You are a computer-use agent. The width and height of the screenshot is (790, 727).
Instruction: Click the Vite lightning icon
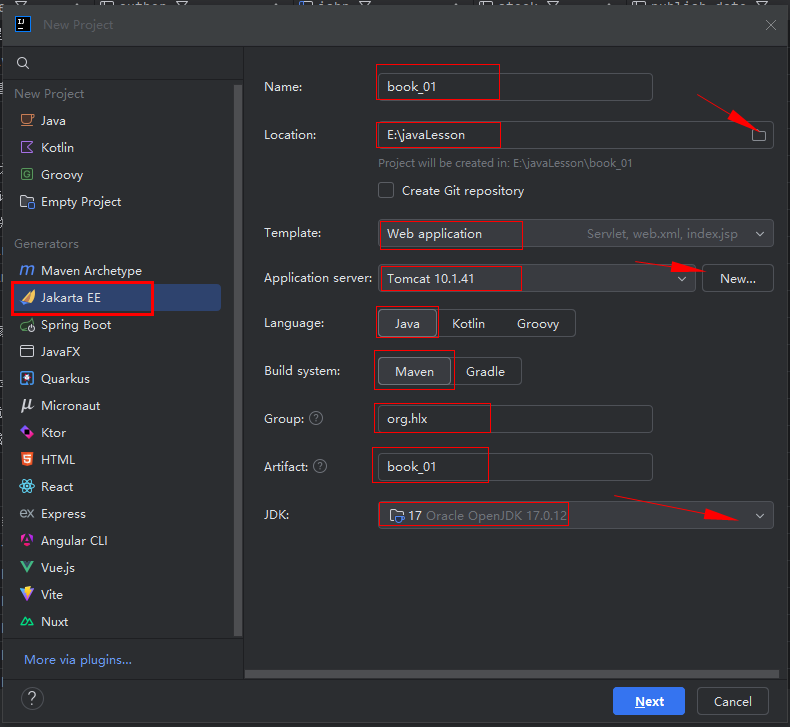tap(27, 594)
